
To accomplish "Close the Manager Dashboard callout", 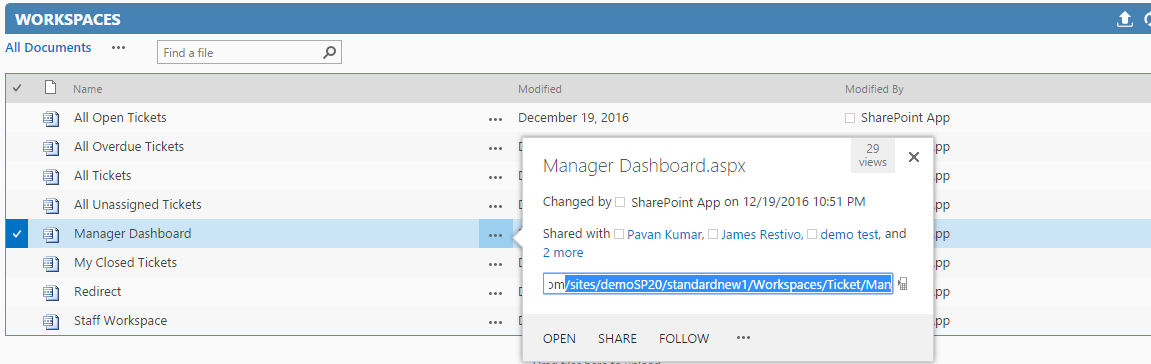I will (x=914, y=156).
